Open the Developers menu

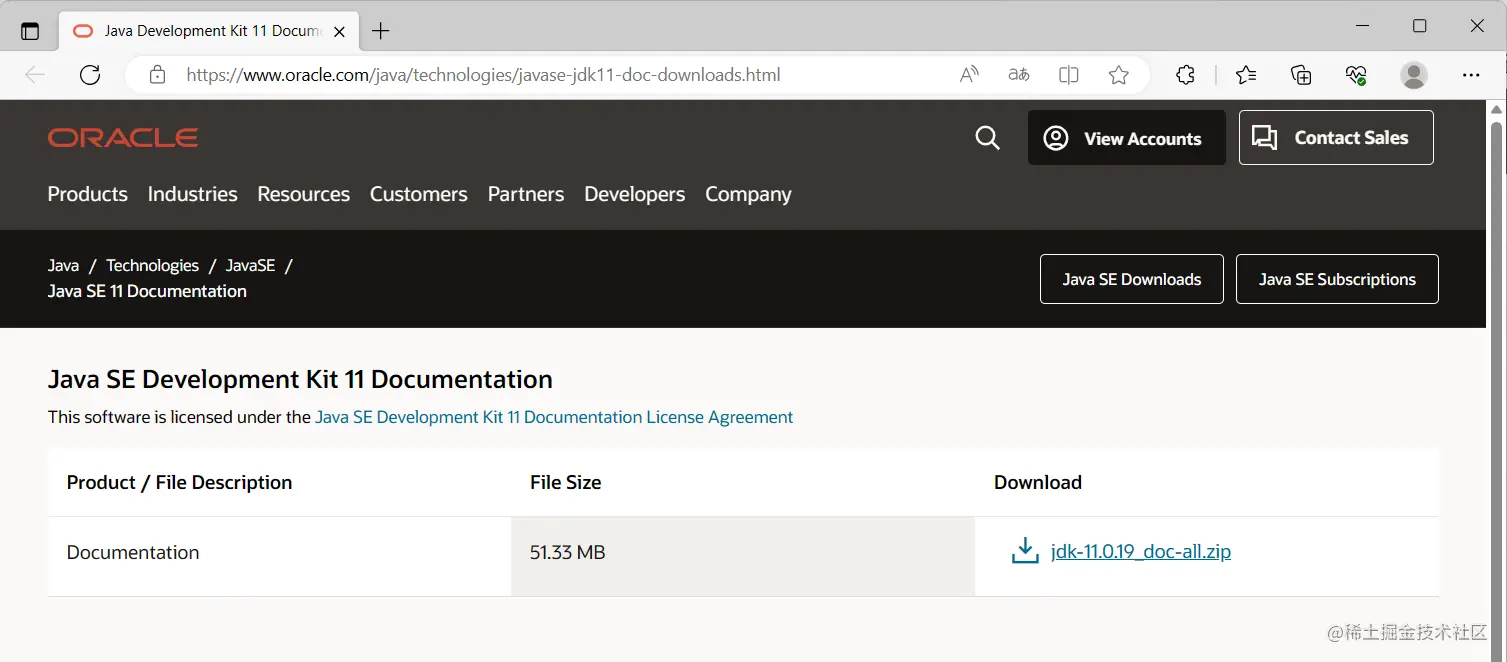click(x=635, y=194)
